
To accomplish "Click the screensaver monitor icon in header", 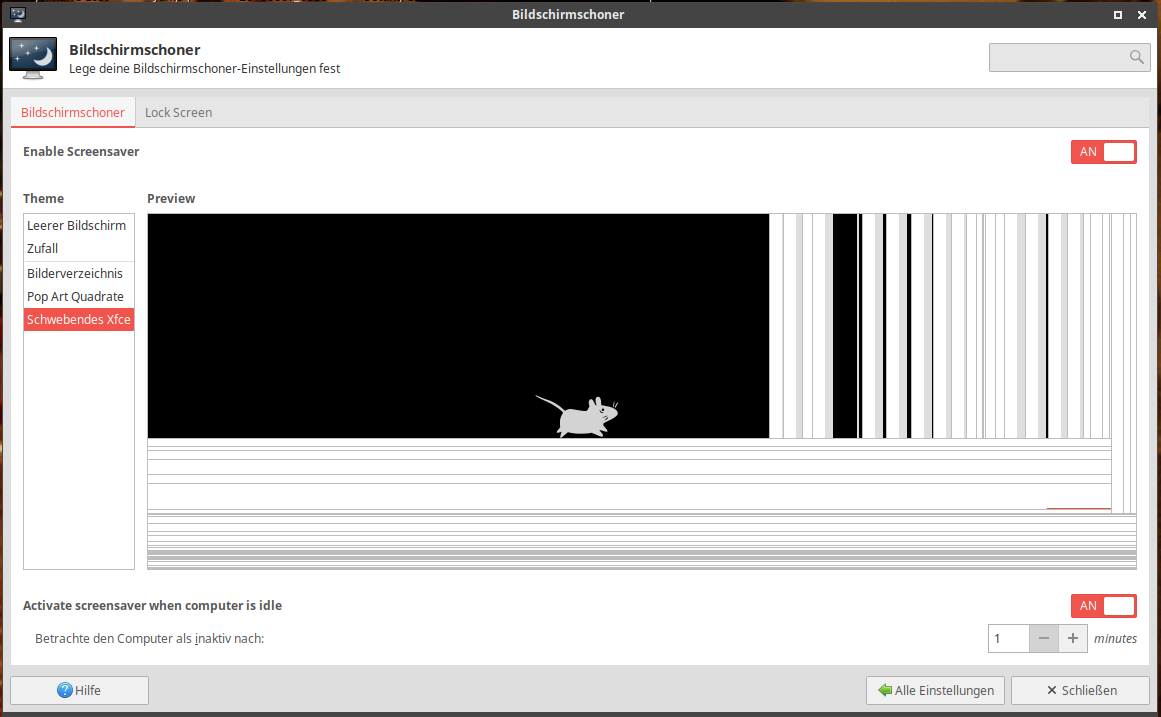I will pyautogui.click(x=33, y=58).
